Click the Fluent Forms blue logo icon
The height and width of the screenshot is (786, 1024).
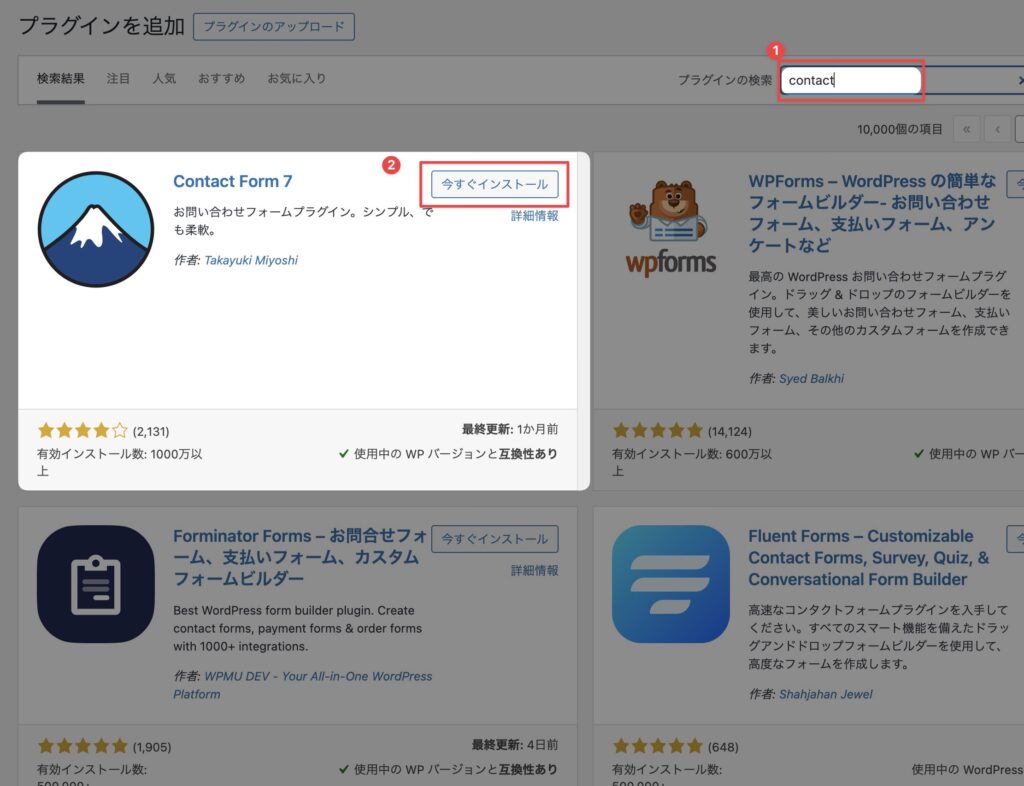click(671, 584)
